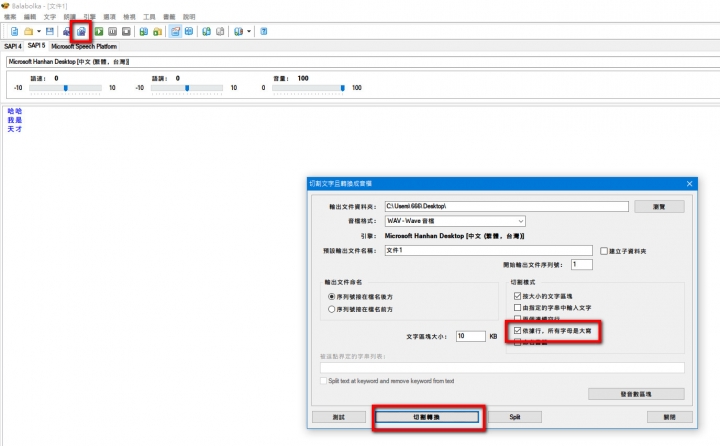
Task: Open the 引擎 menu
Action: [90, 17]
